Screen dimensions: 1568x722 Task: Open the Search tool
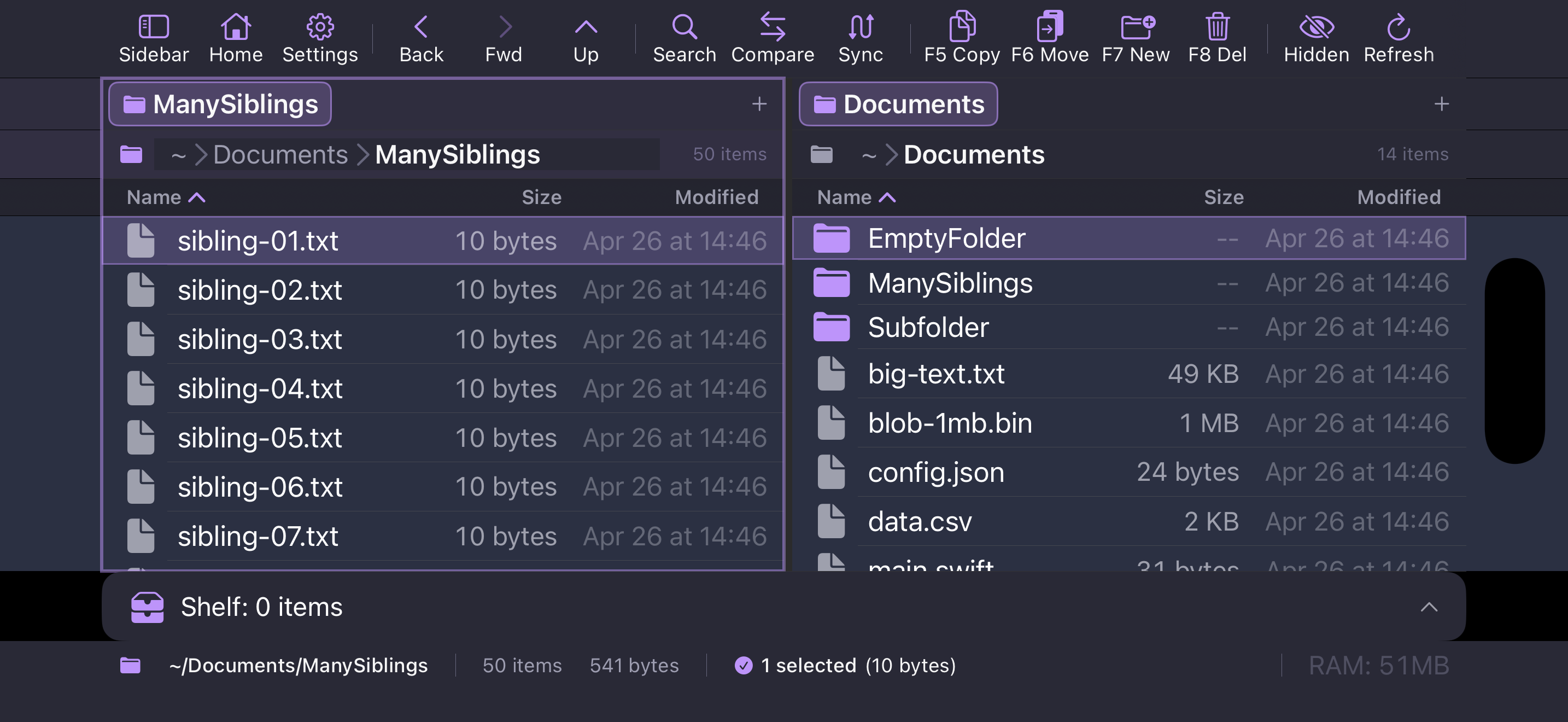click(x=684, y=39)
